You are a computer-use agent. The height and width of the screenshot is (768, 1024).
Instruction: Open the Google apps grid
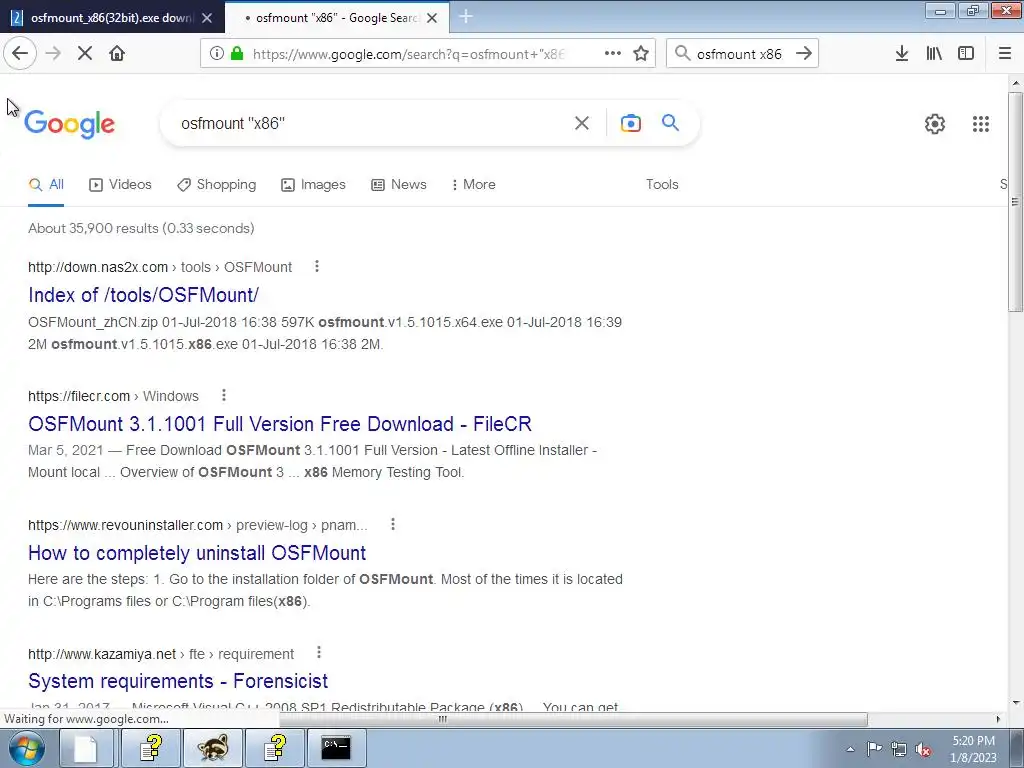click(981, 124)
